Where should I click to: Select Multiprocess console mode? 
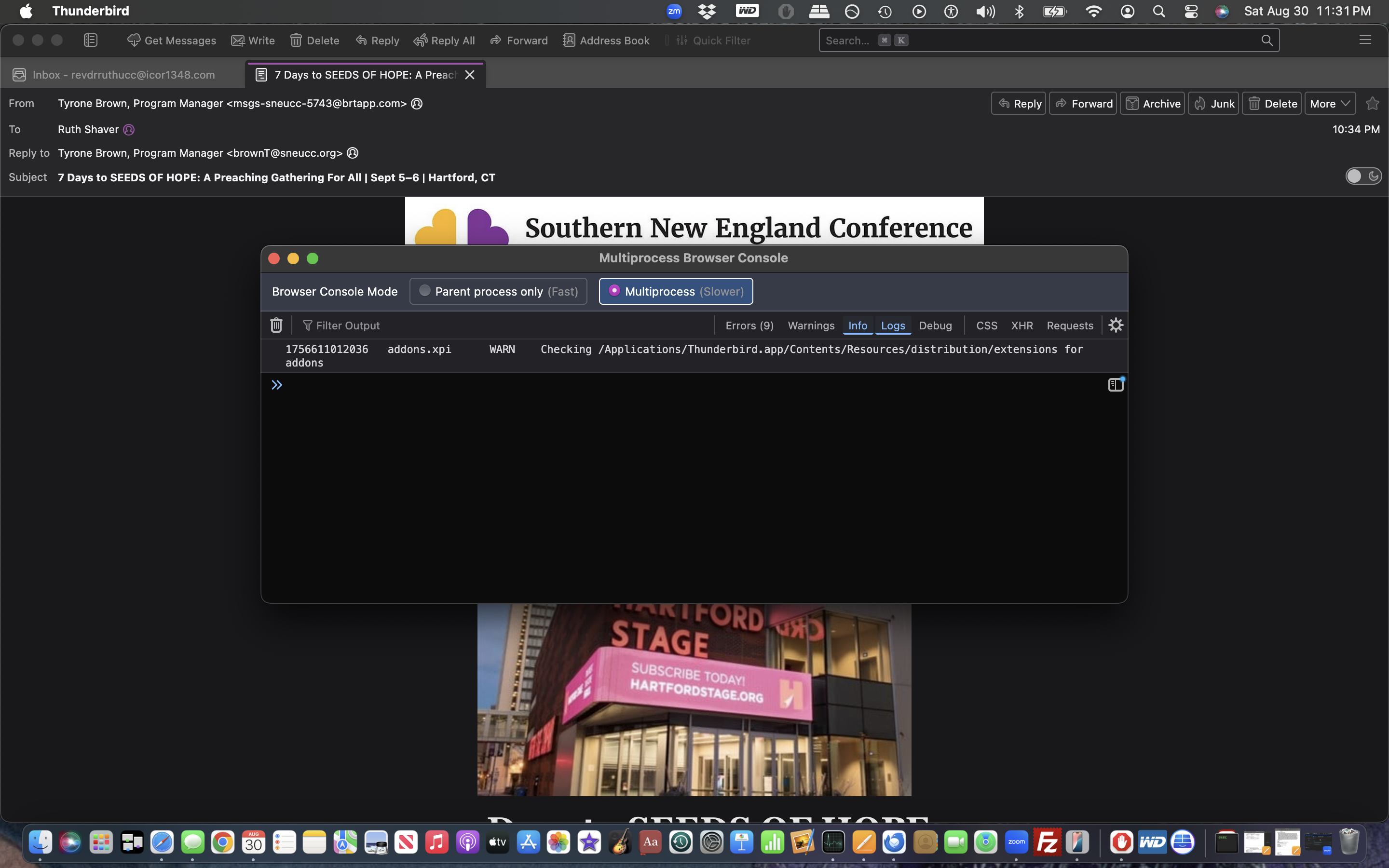tap(676, 291)
